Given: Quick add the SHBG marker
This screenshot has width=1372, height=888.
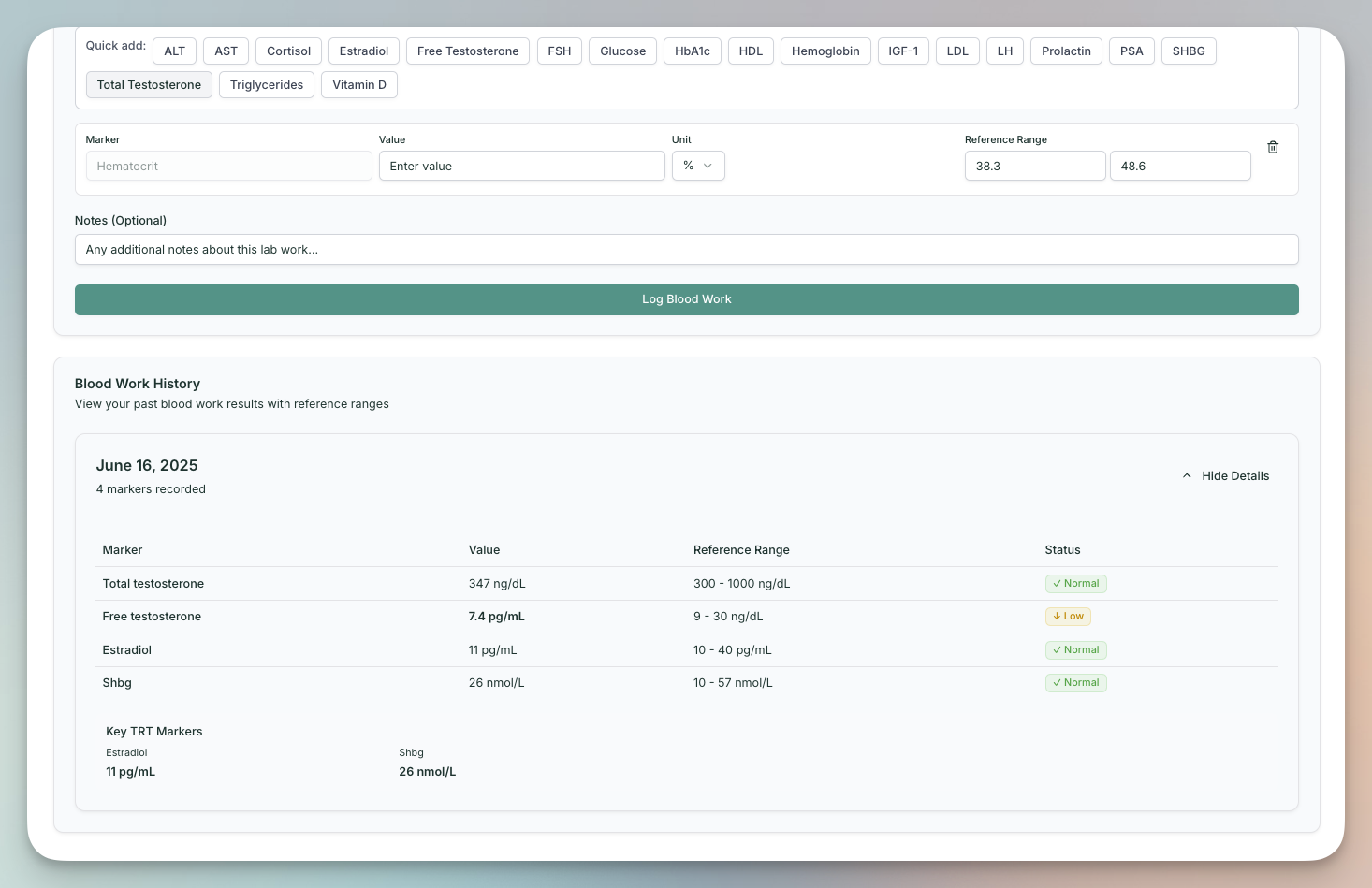Looking at the screenshot, I should pos(1189,51).
